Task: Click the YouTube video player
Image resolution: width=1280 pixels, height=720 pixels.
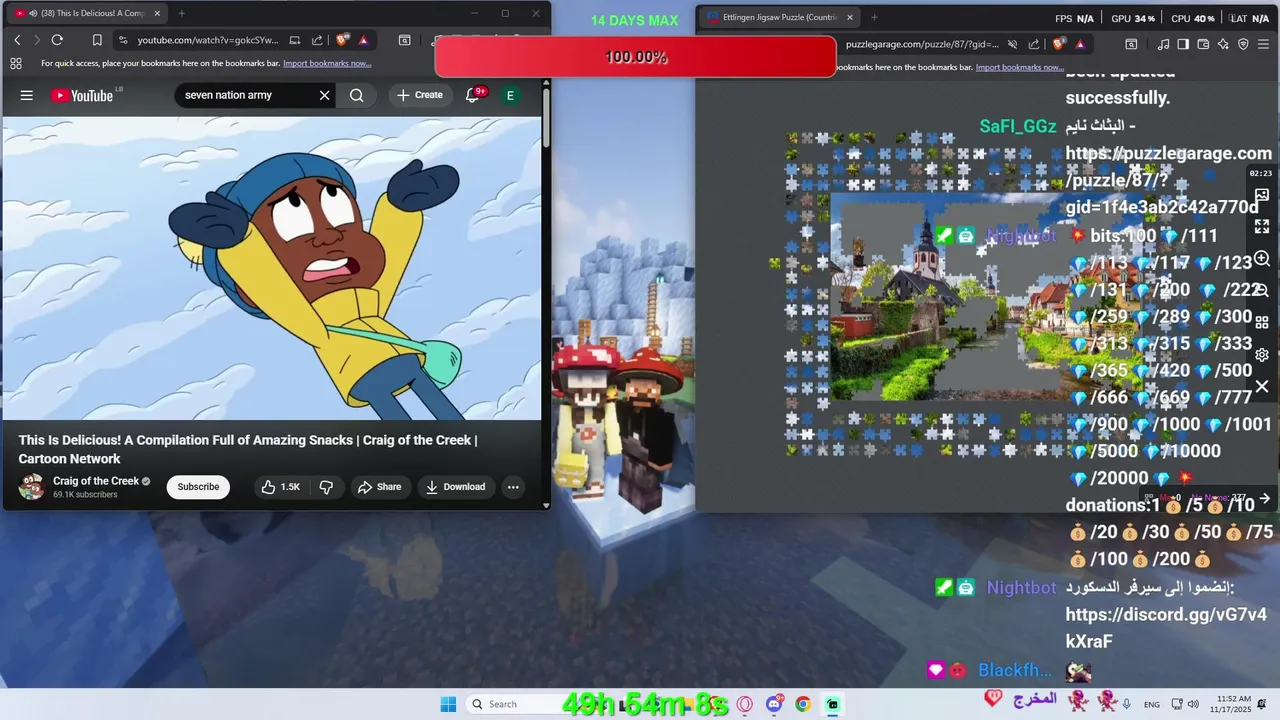Action: pyautogui.click(x=272, y=268)
